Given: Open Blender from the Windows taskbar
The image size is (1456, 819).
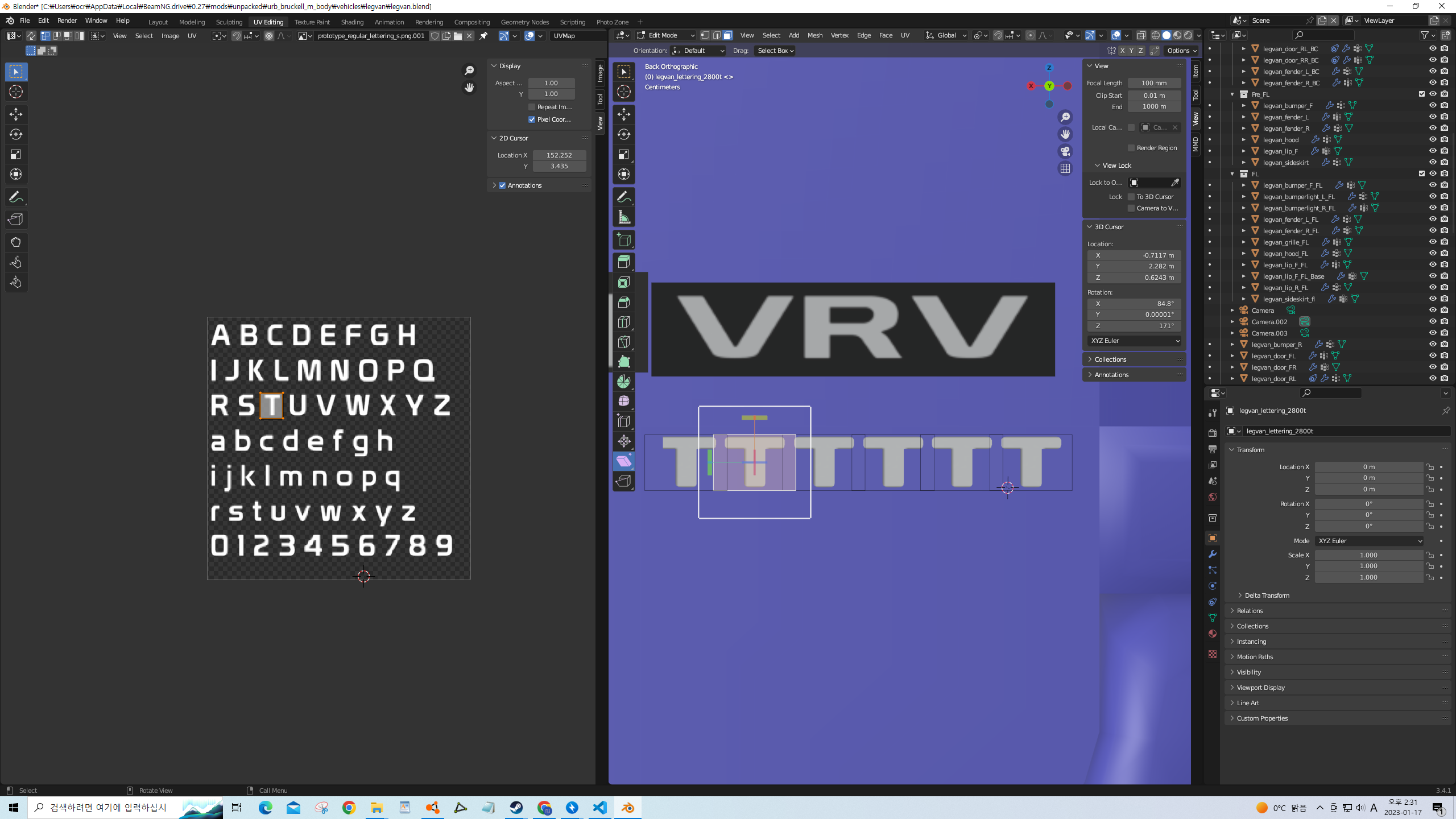Looking at the screenshot, I should click(628, 808).
